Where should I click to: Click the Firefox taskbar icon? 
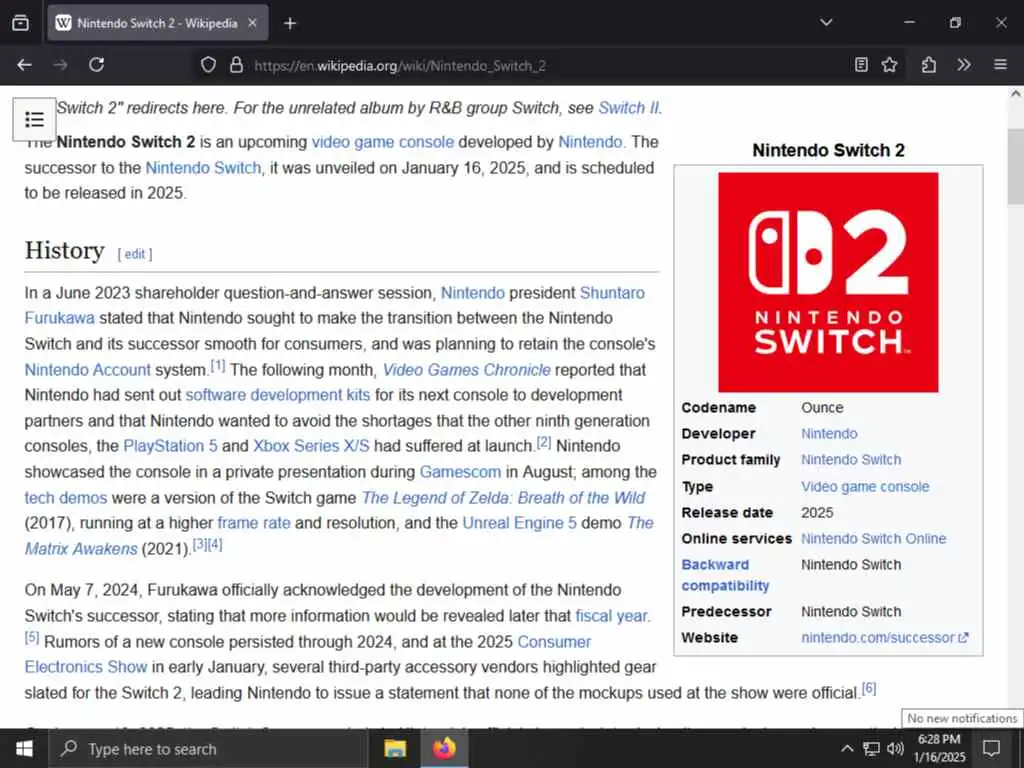(444, 749)
